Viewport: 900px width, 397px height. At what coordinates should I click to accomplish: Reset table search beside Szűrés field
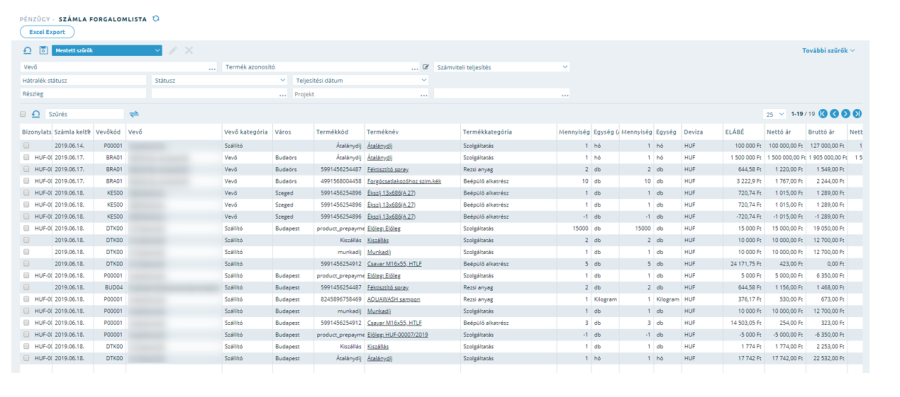pos(36,114)
